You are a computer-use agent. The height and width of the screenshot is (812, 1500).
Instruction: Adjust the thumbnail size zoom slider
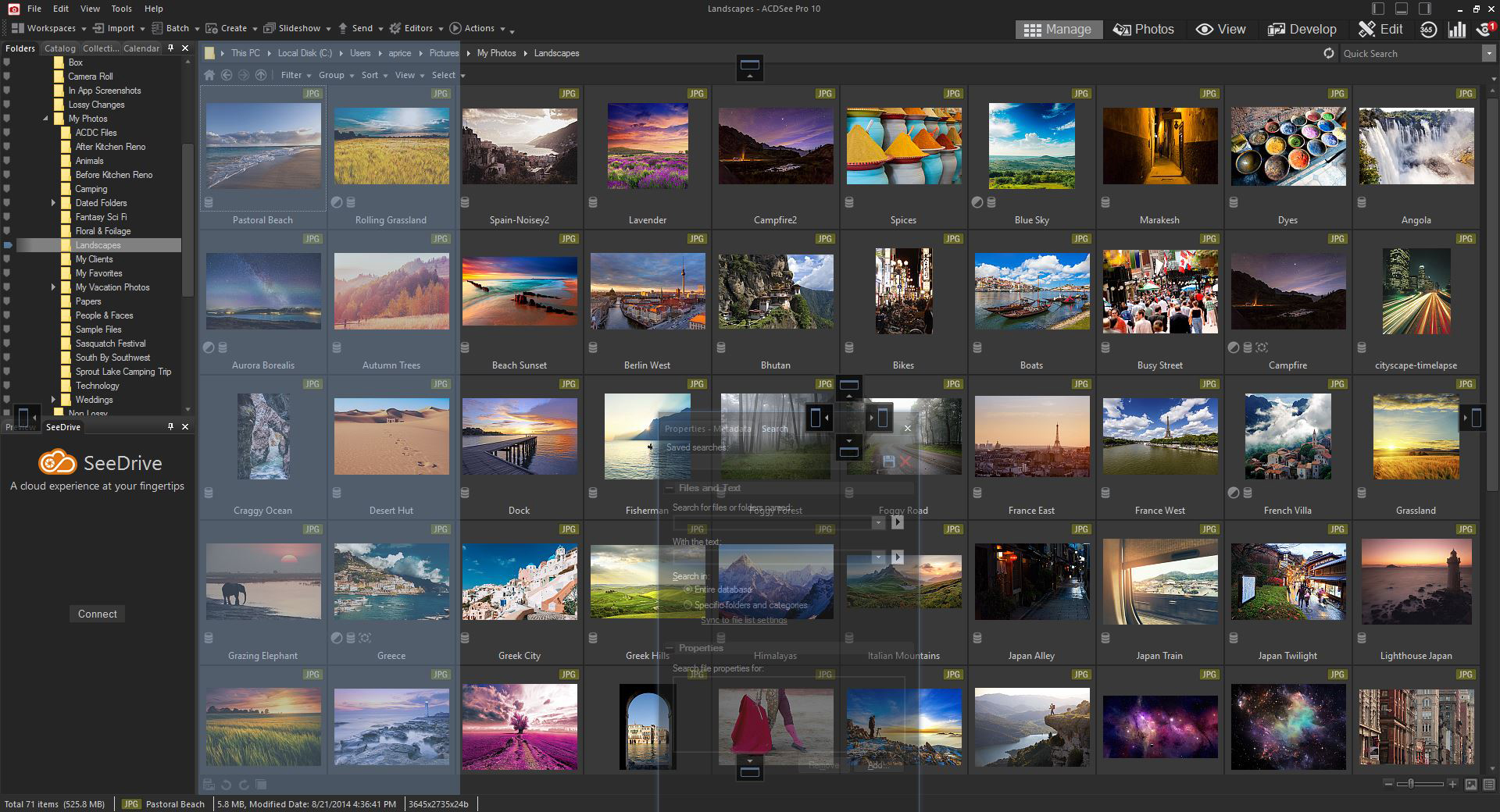(1411, 784)
